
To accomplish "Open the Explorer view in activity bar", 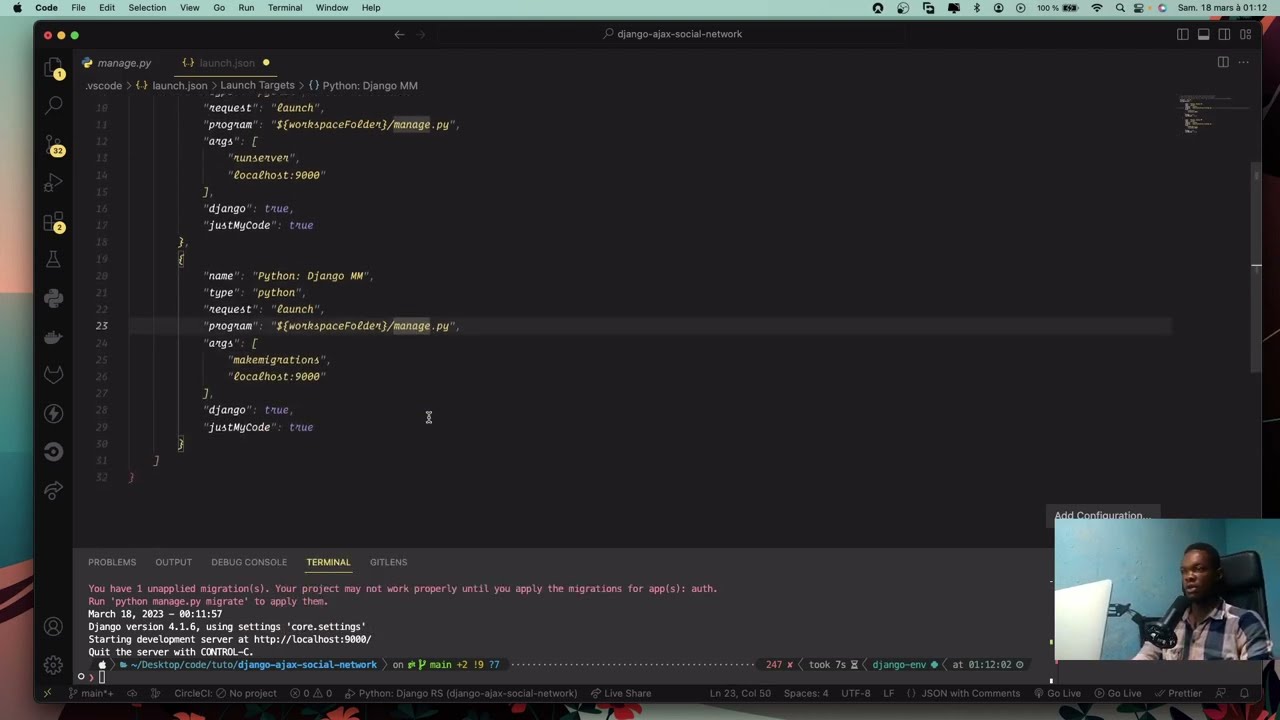I will coord(54,67).
